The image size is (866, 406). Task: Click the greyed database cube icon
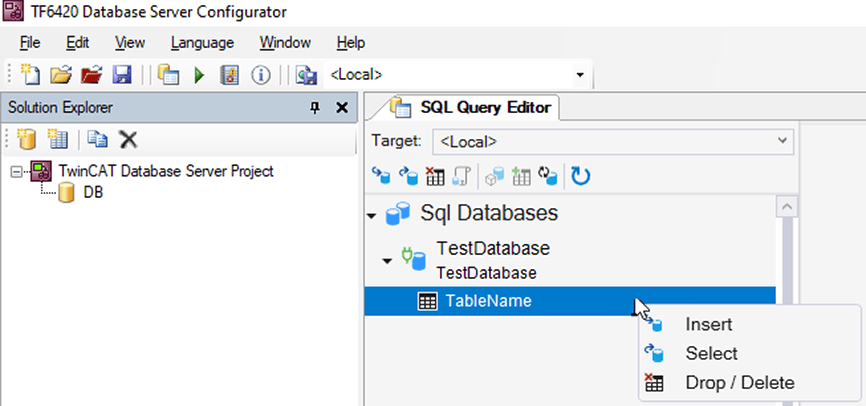click(x=494, y=176)
